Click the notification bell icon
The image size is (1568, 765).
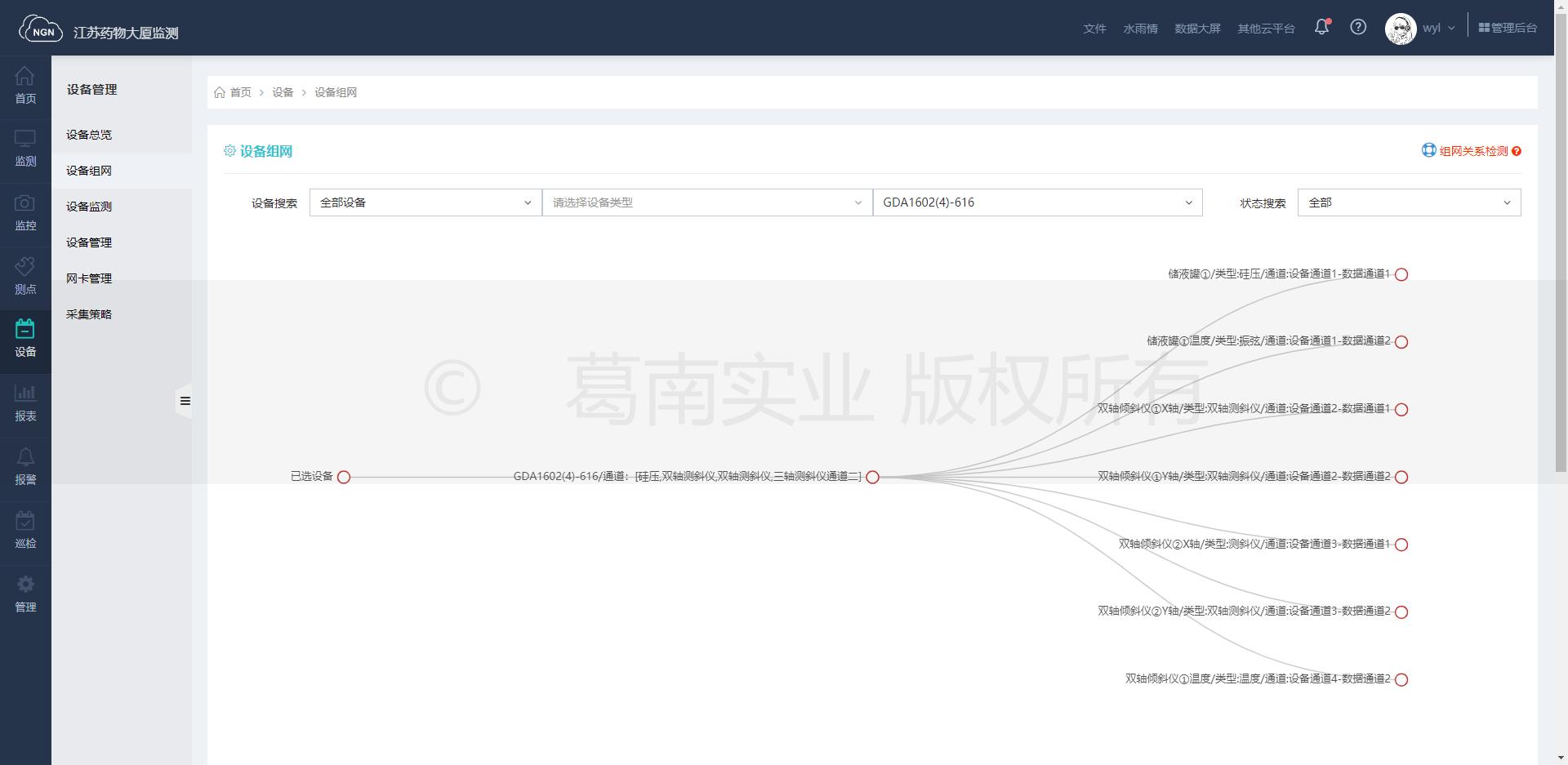(x=1321, y=27)
